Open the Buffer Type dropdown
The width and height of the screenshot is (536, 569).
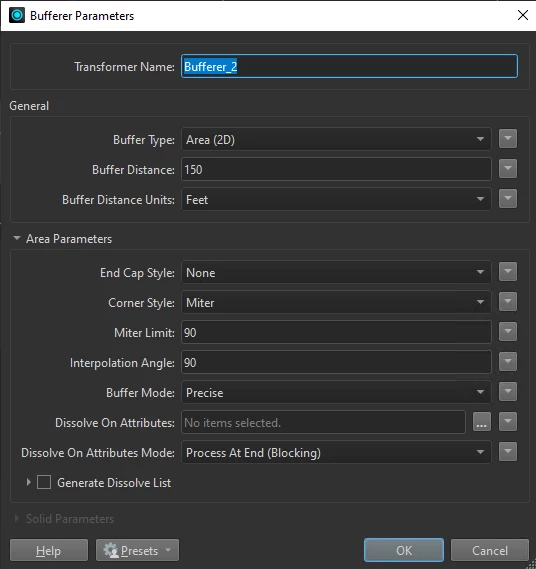[x=336, y=139]
